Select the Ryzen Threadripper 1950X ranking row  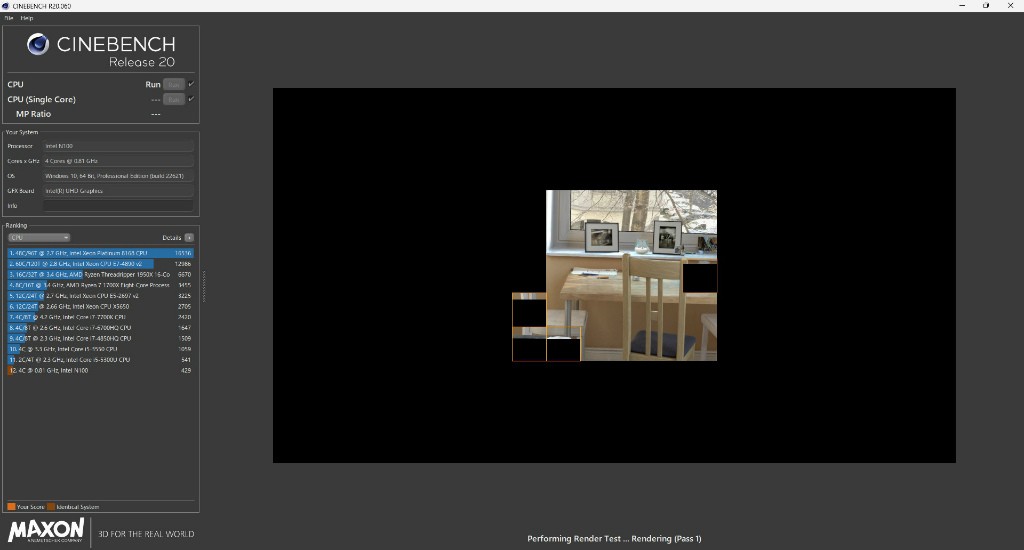101,274
